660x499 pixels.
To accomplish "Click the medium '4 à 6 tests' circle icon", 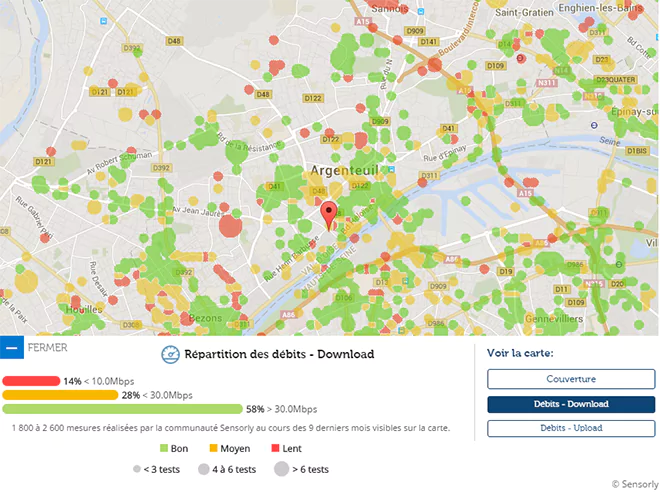I will pyautogui.click(x=204, y=469).
